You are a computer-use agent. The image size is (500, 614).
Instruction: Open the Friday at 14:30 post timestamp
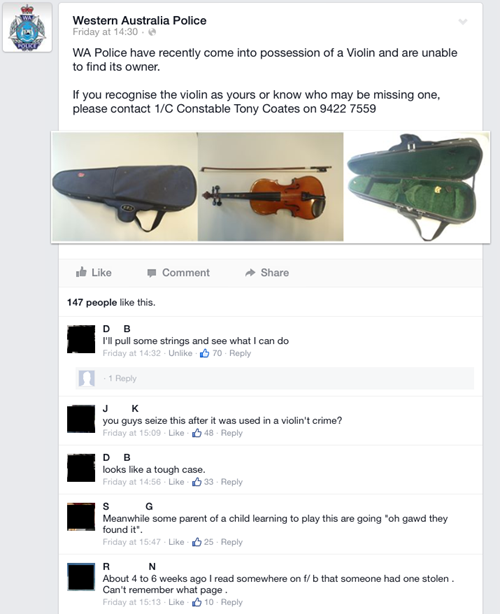pos(105,32)
